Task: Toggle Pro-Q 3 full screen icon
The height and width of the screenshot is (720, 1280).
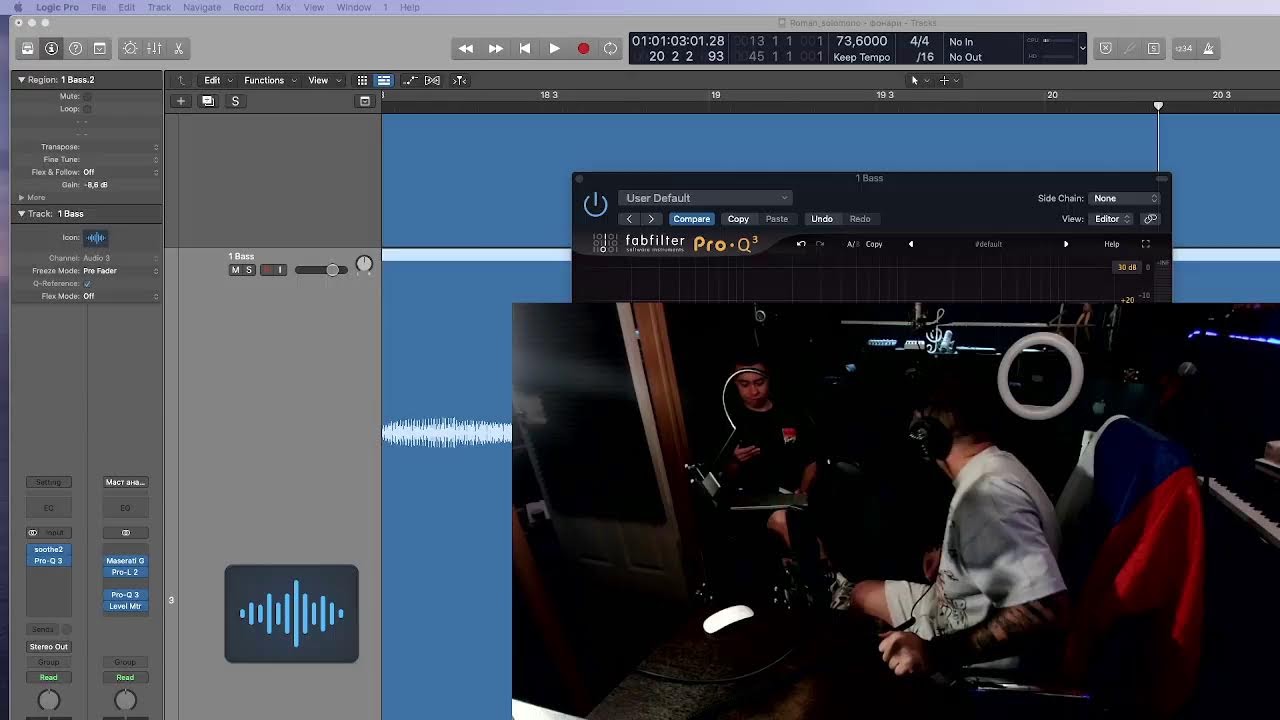Action: (1146, 244)
